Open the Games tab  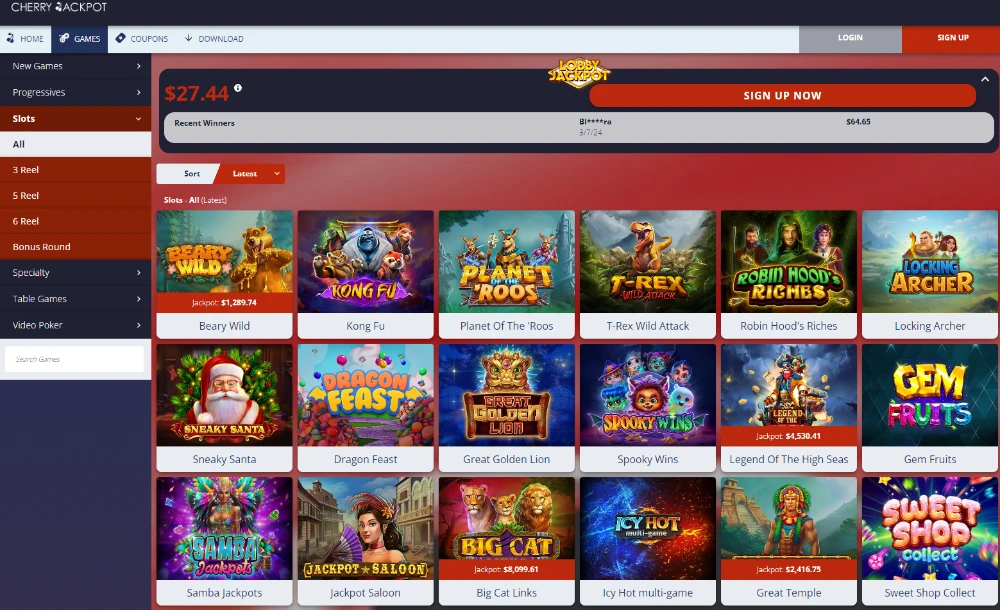80,39
